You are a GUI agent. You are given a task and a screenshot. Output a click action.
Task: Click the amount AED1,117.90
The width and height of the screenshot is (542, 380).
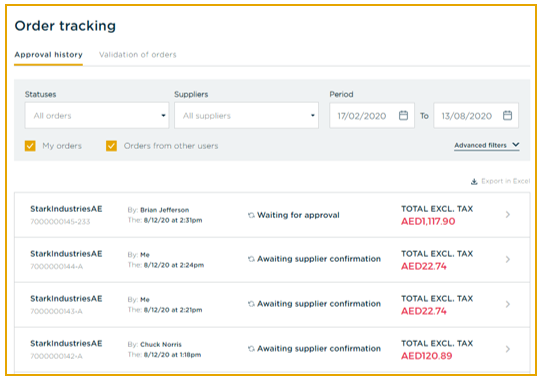(428, 221)
